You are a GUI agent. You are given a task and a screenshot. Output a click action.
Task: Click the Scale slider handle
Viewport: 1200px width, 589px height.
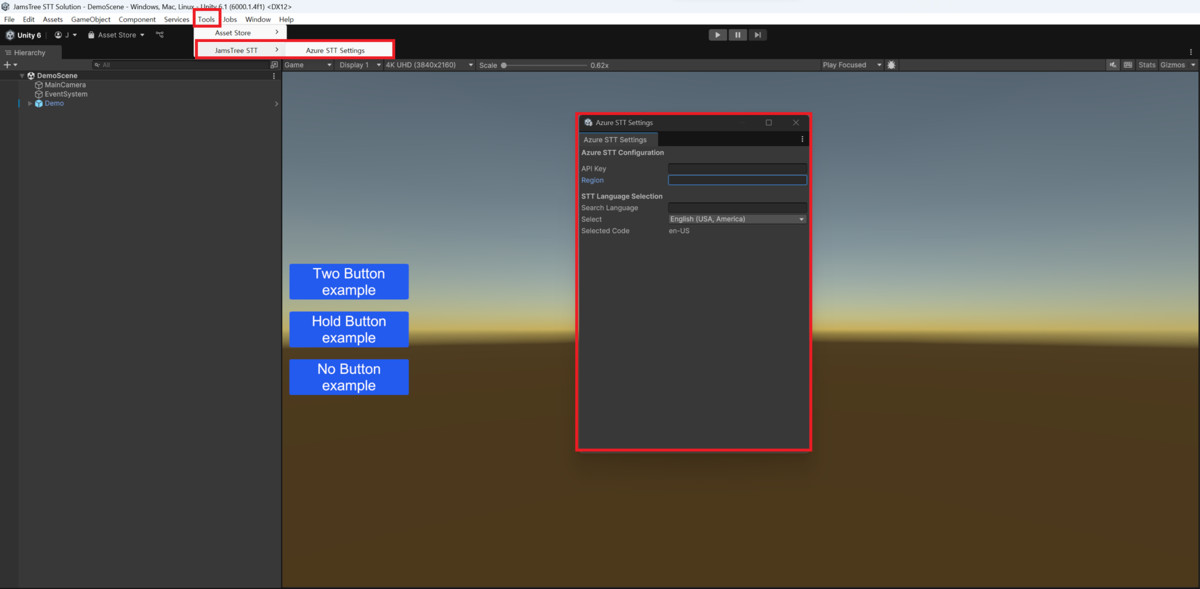(504, 65)
